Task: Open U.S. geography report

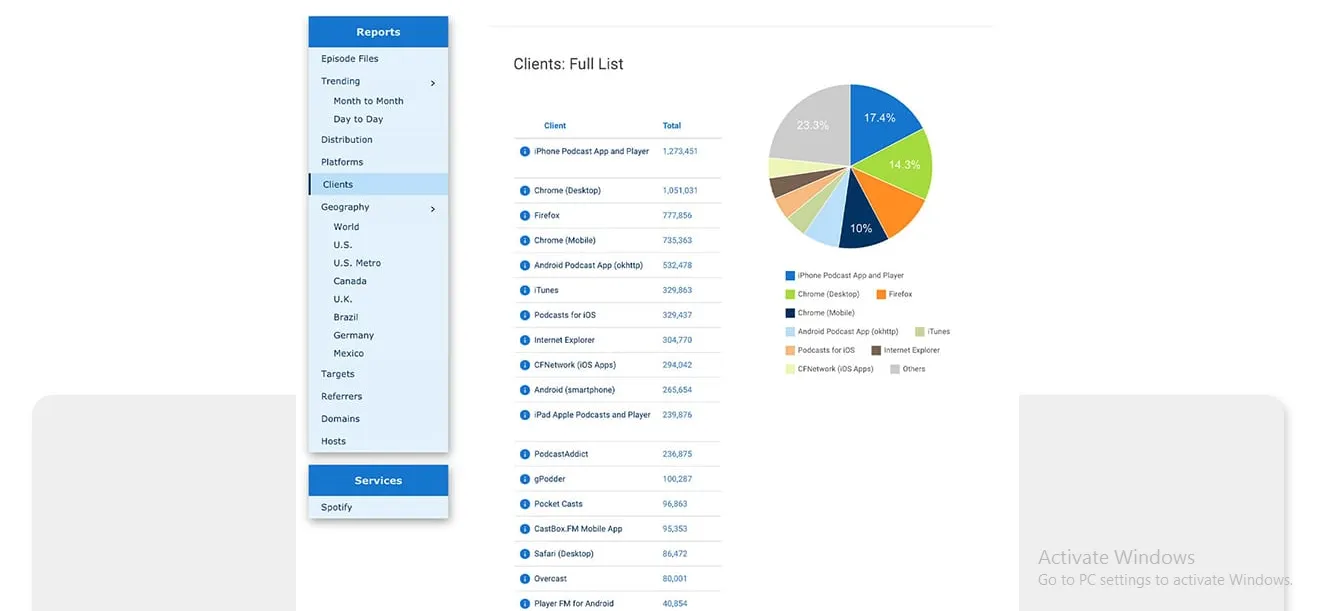Action: (343, 245)
